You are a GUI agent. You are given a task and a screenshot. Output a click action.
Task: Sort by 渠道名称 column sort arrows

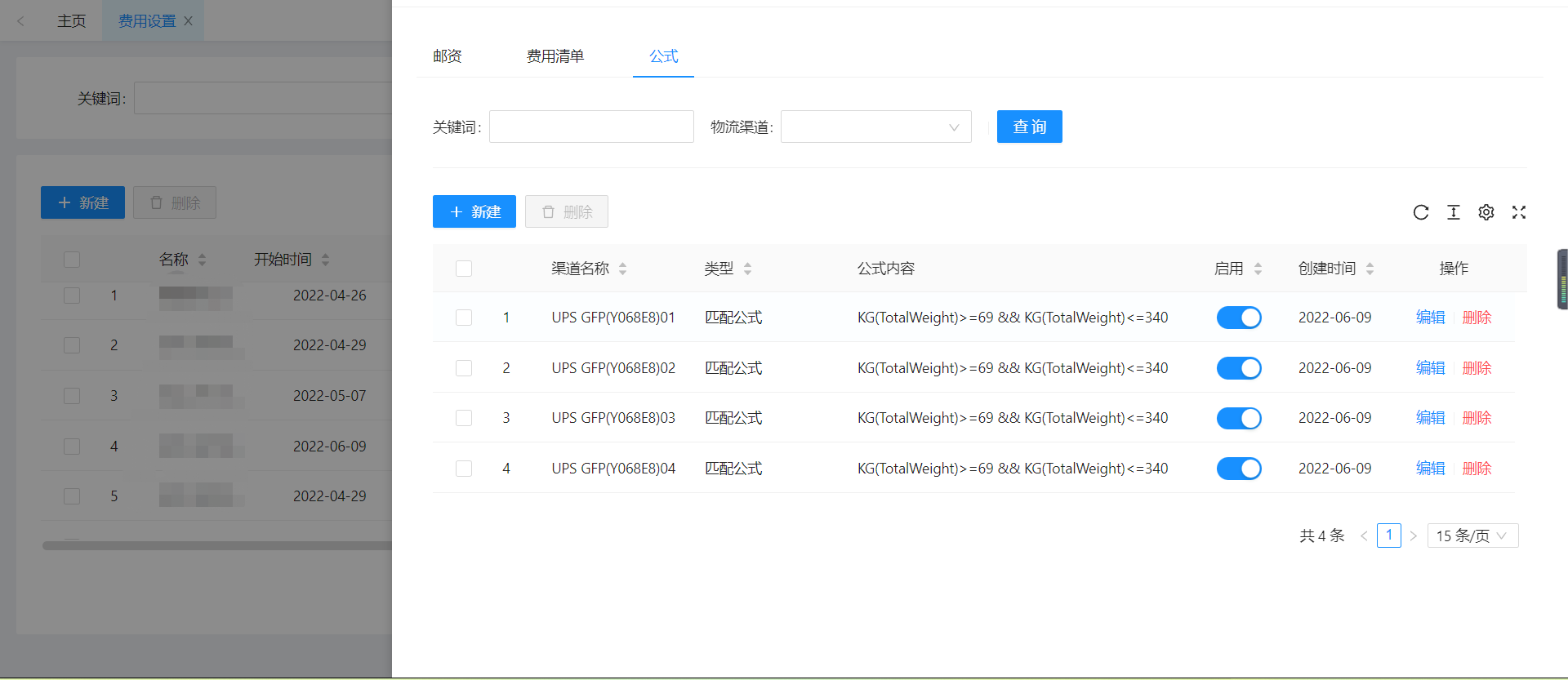point(623,269)
